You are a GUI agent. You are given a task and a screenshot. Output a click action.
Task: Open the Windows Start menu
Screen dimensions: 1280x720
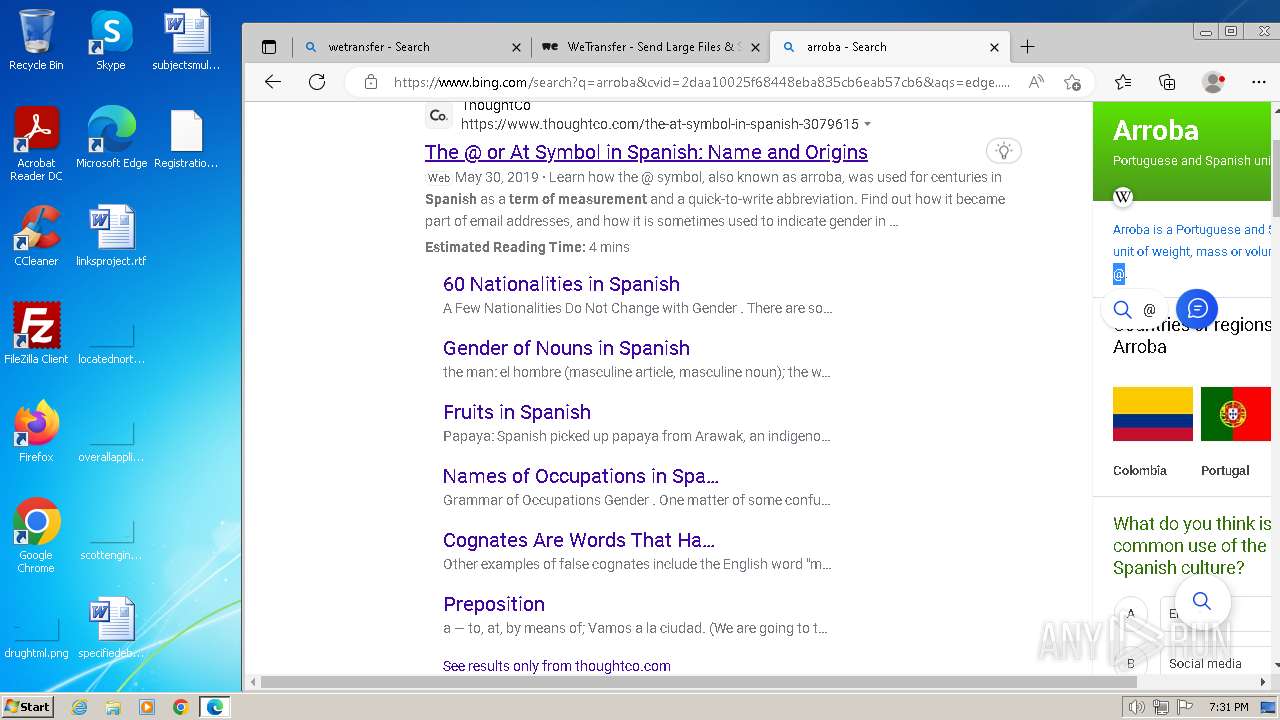[x=28, y=706]
